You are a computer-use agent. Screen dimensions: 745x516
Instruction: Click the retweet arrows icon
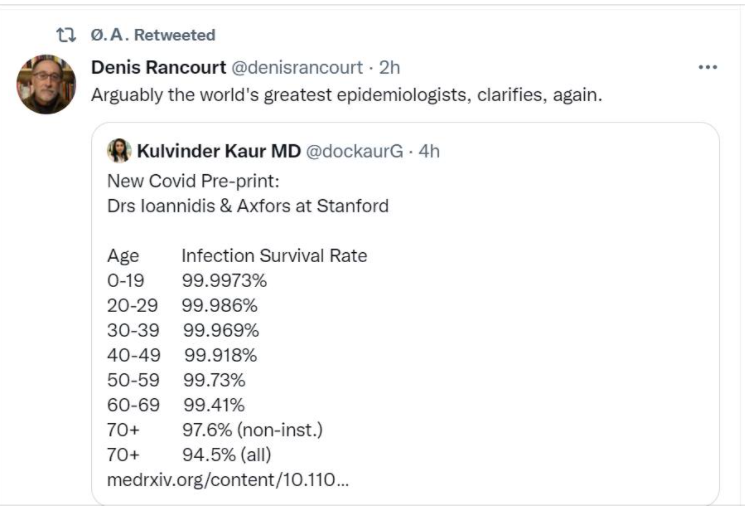(x=65, y=35)
